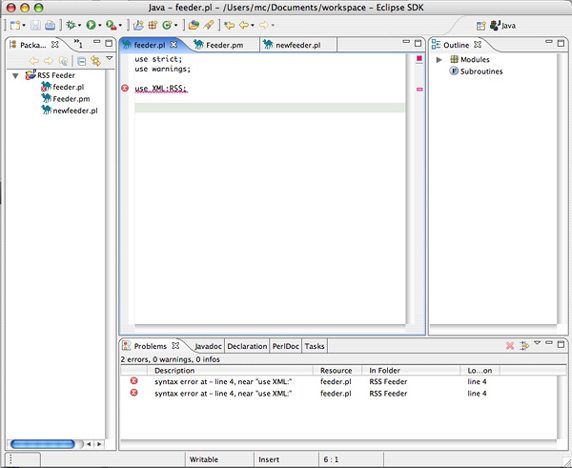Screen dimensions: 572x468
Task: Select the PerlDoc tab
Action: coord(286,346)
